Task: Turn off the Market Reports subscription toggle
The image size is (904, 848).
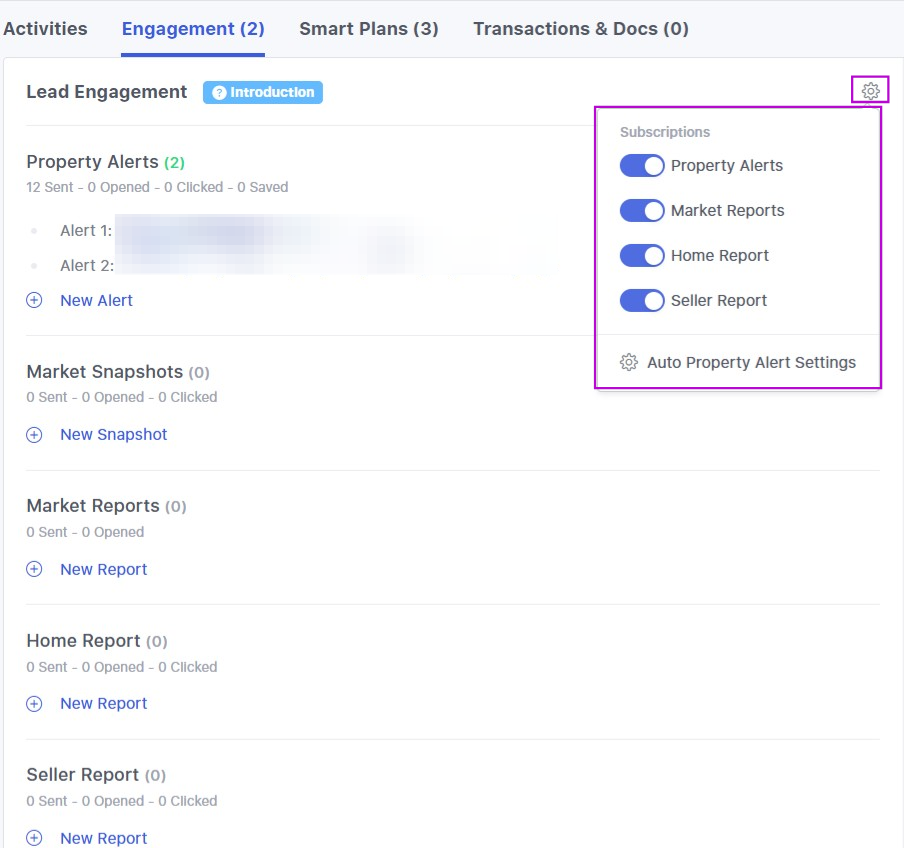Action: (642, 211)
